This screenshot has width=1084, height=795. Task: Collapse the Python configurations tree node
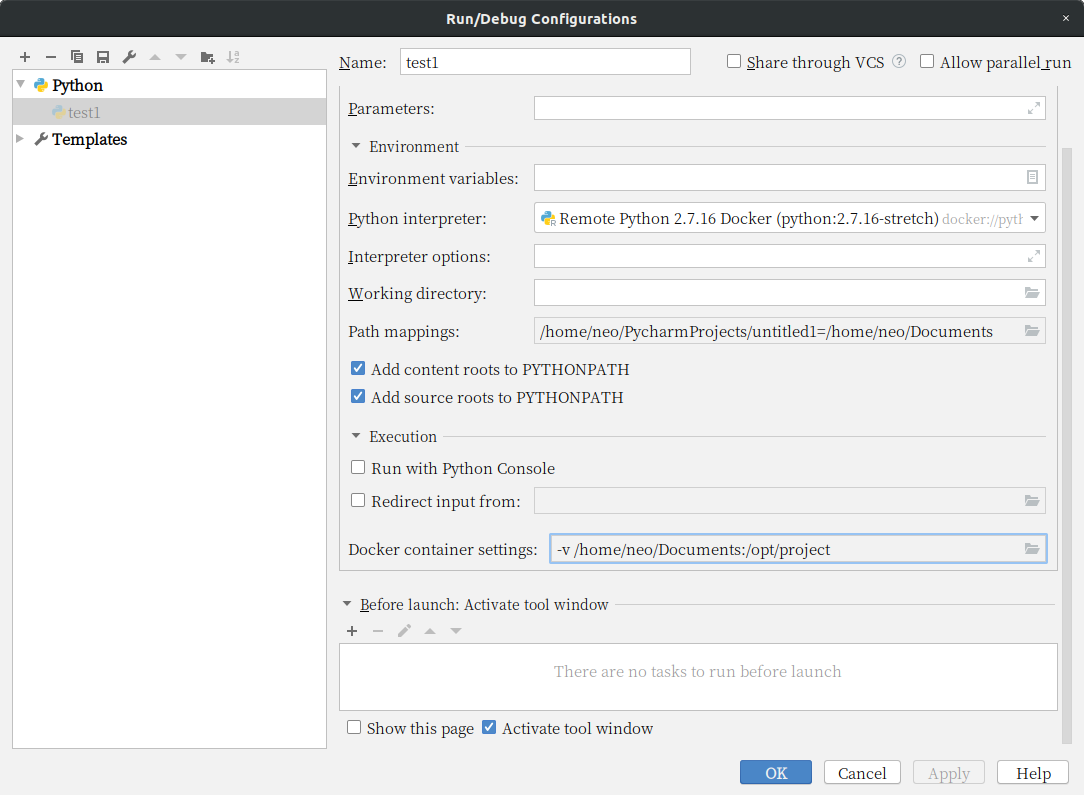pyautogui.click(x=21, y=84)
